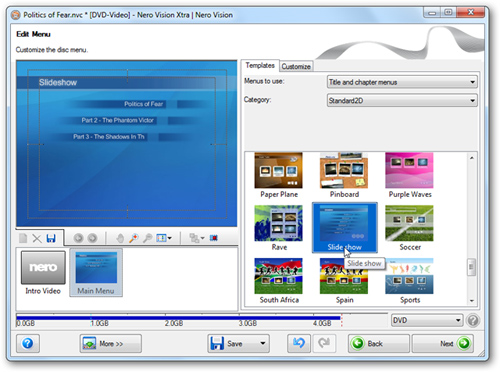Click the previous menu page round arrow

click(78, 238)
